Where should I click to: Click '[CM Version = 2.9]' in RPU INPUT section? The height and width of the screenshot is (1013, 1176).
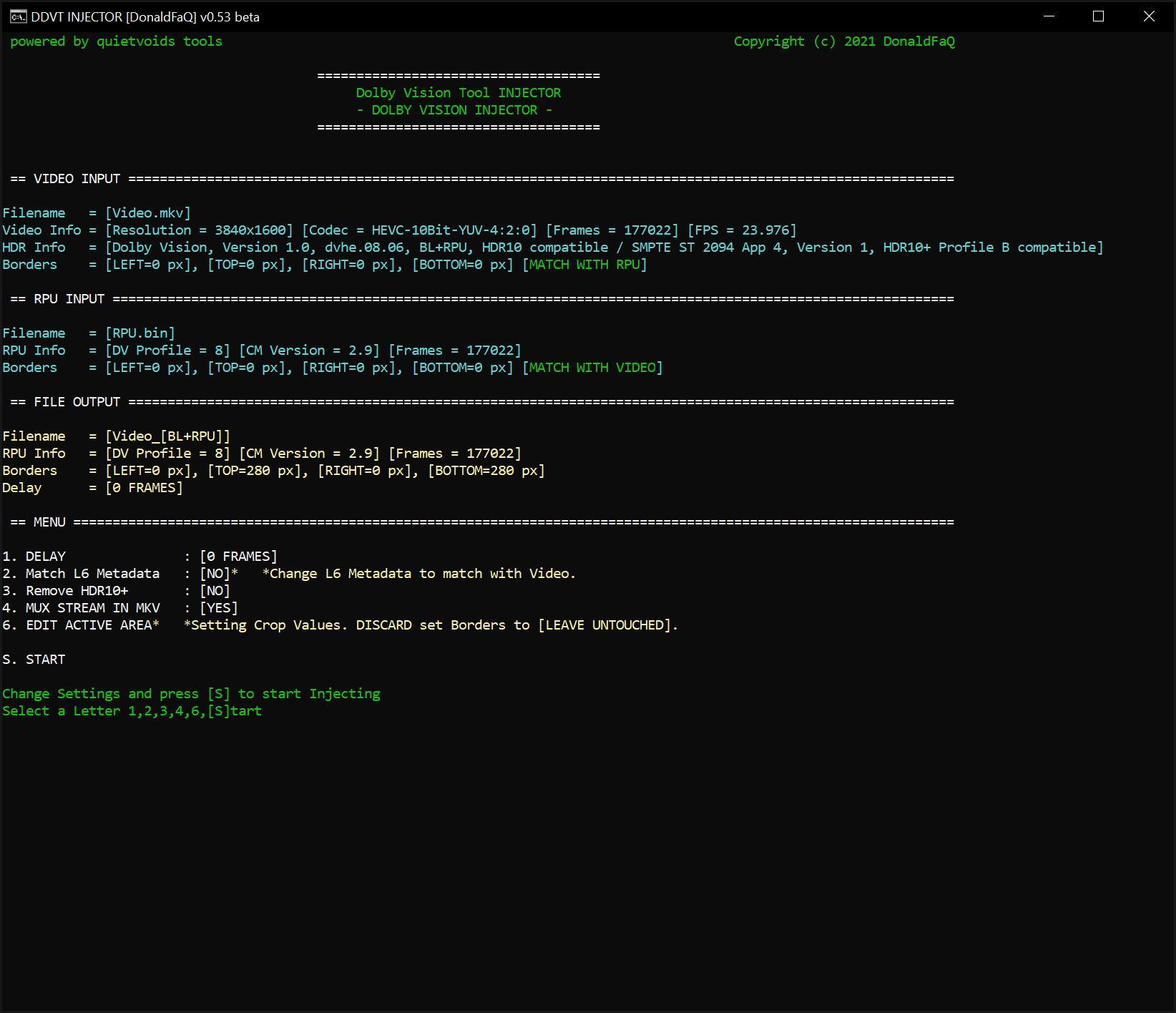coord(309,351)
